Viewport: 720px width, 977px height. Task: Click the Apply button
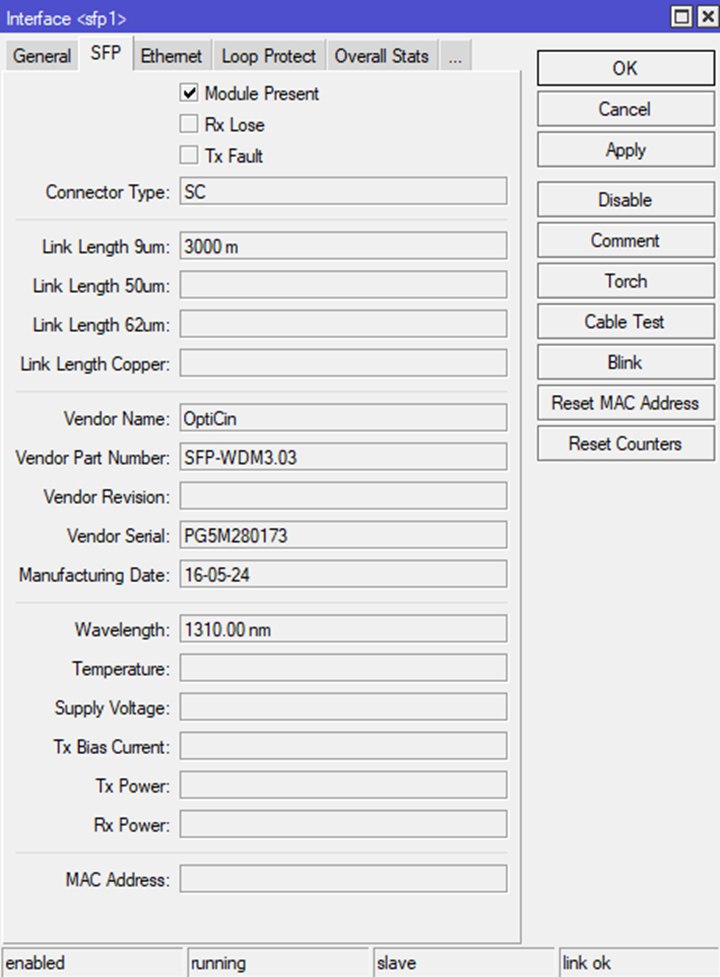click(625, 150)
